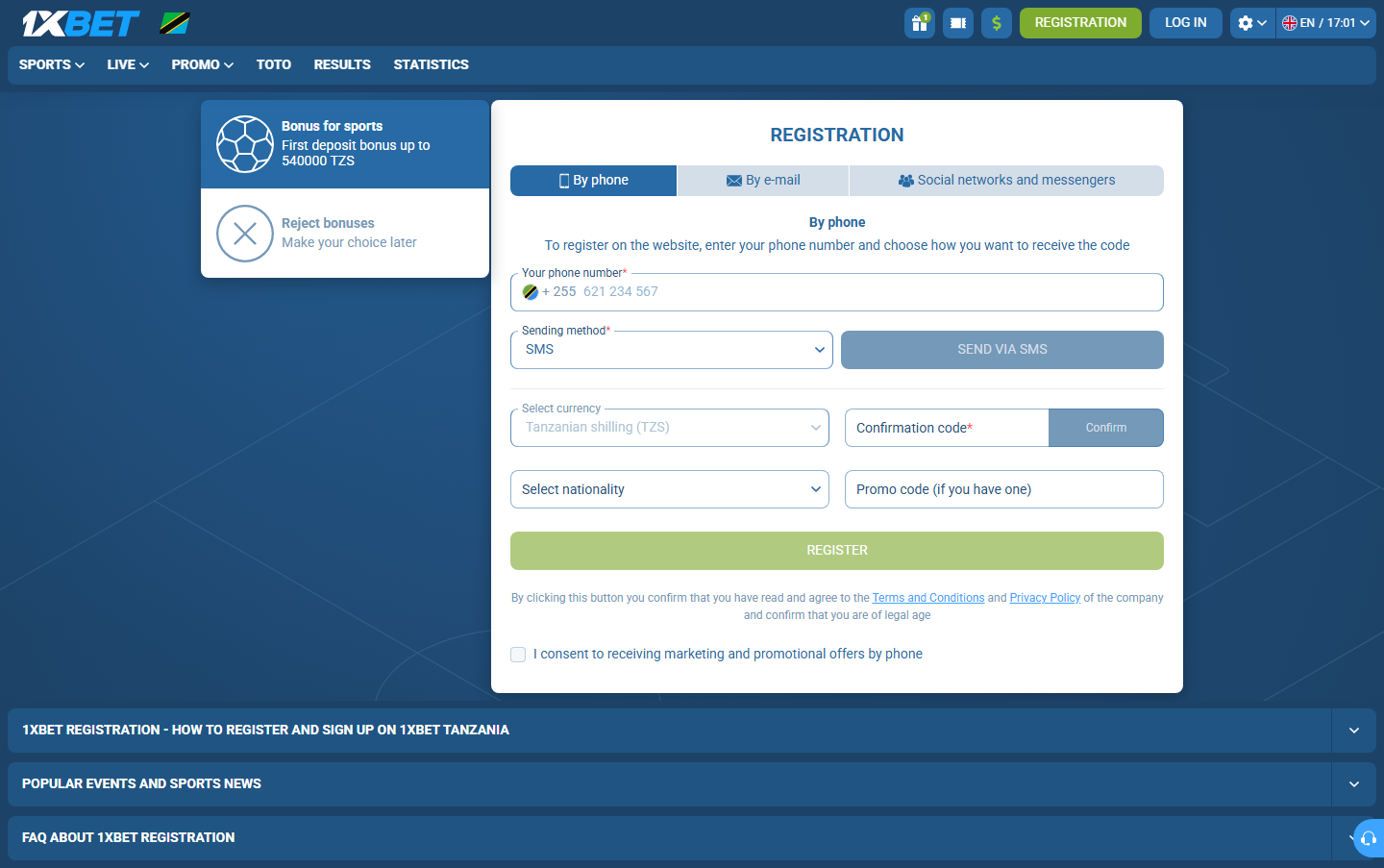Open the gift bonuses icon
This screenshot has height=868, width=1384.
pos(920,23)
